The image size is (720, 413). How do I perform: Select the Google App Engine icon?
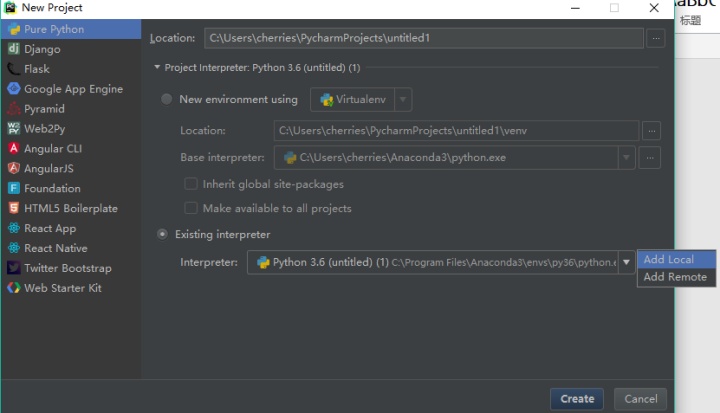coord(14,89)
